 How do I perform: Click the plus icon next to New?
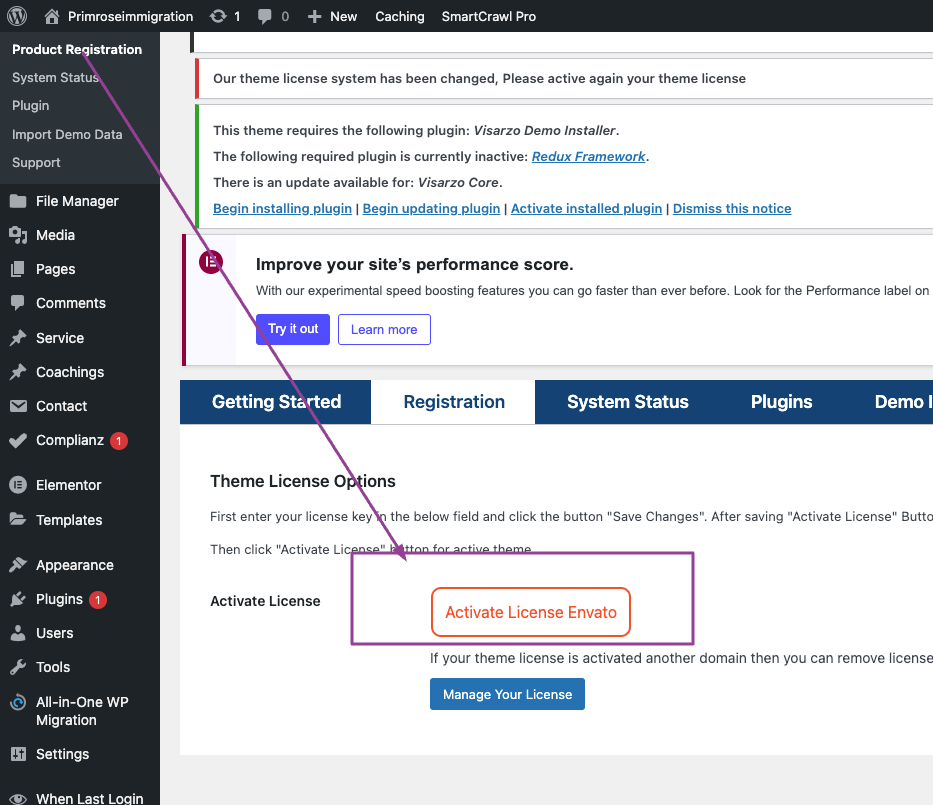click(x=314, y=17)
